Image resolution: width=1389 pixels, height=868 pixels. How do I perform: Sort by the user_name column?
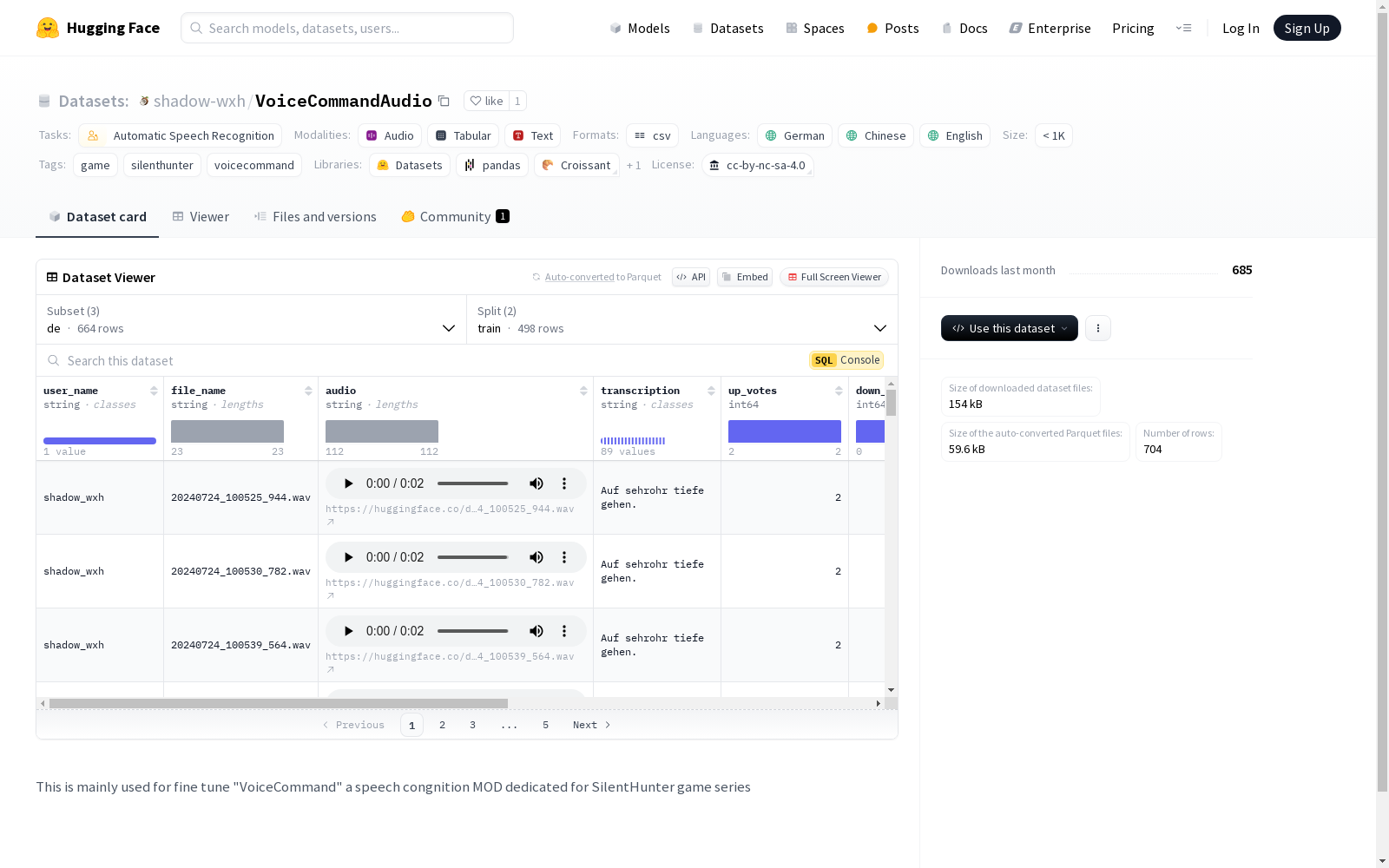tap(154, 391)
